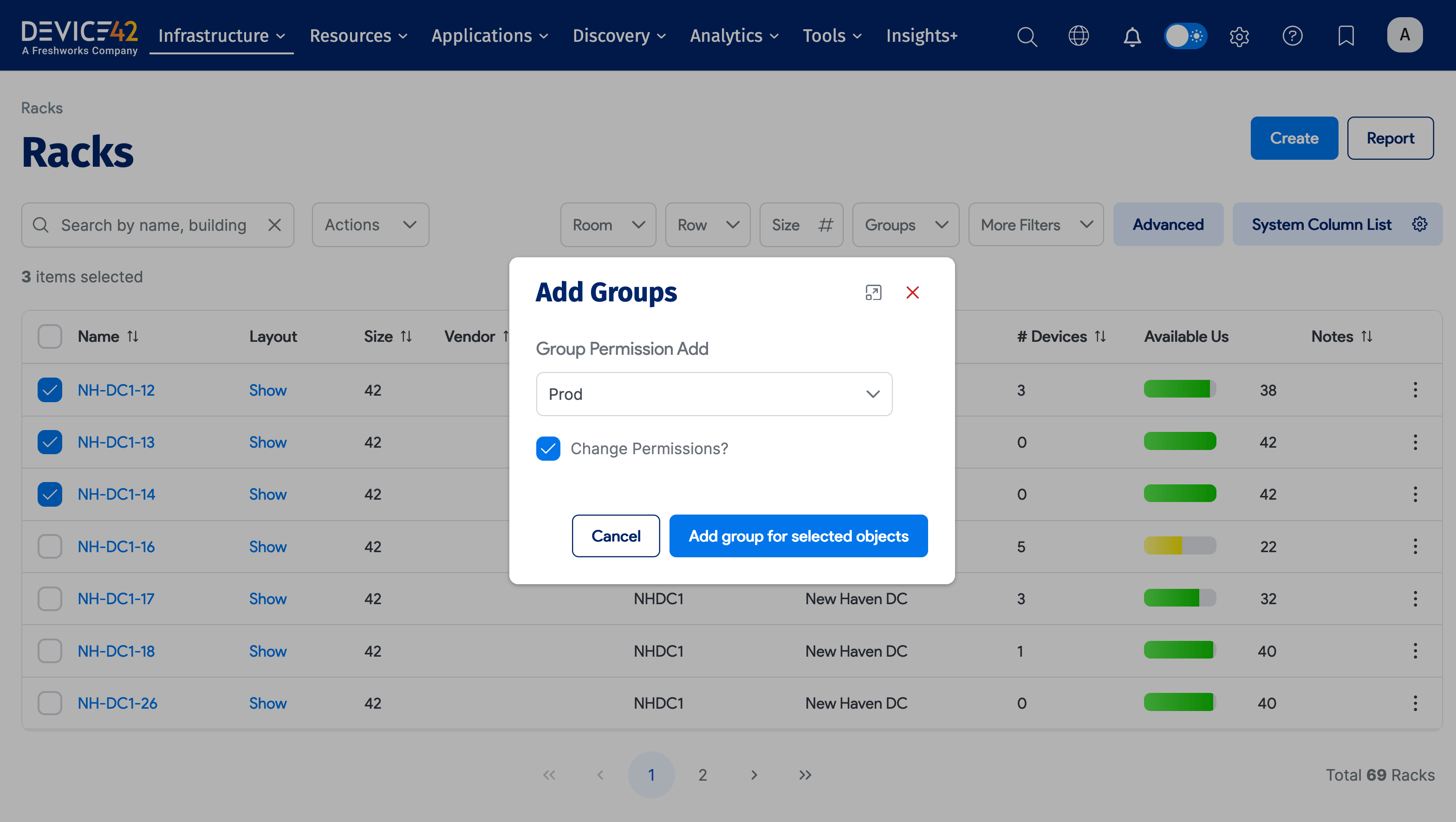Screen dimensions: 1456x822
Task: Open Device42 settings gear
Action: 1240,36
